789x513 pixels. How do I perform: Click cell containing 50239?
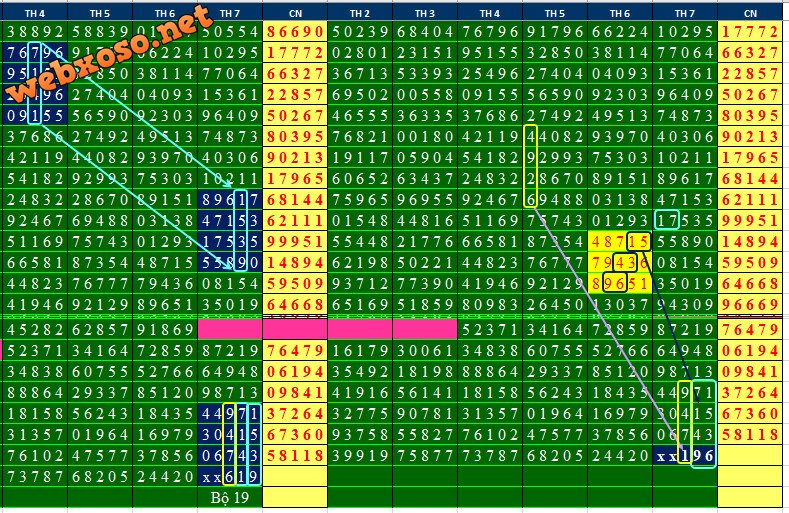pyautogui.click(x=360, y=32)
